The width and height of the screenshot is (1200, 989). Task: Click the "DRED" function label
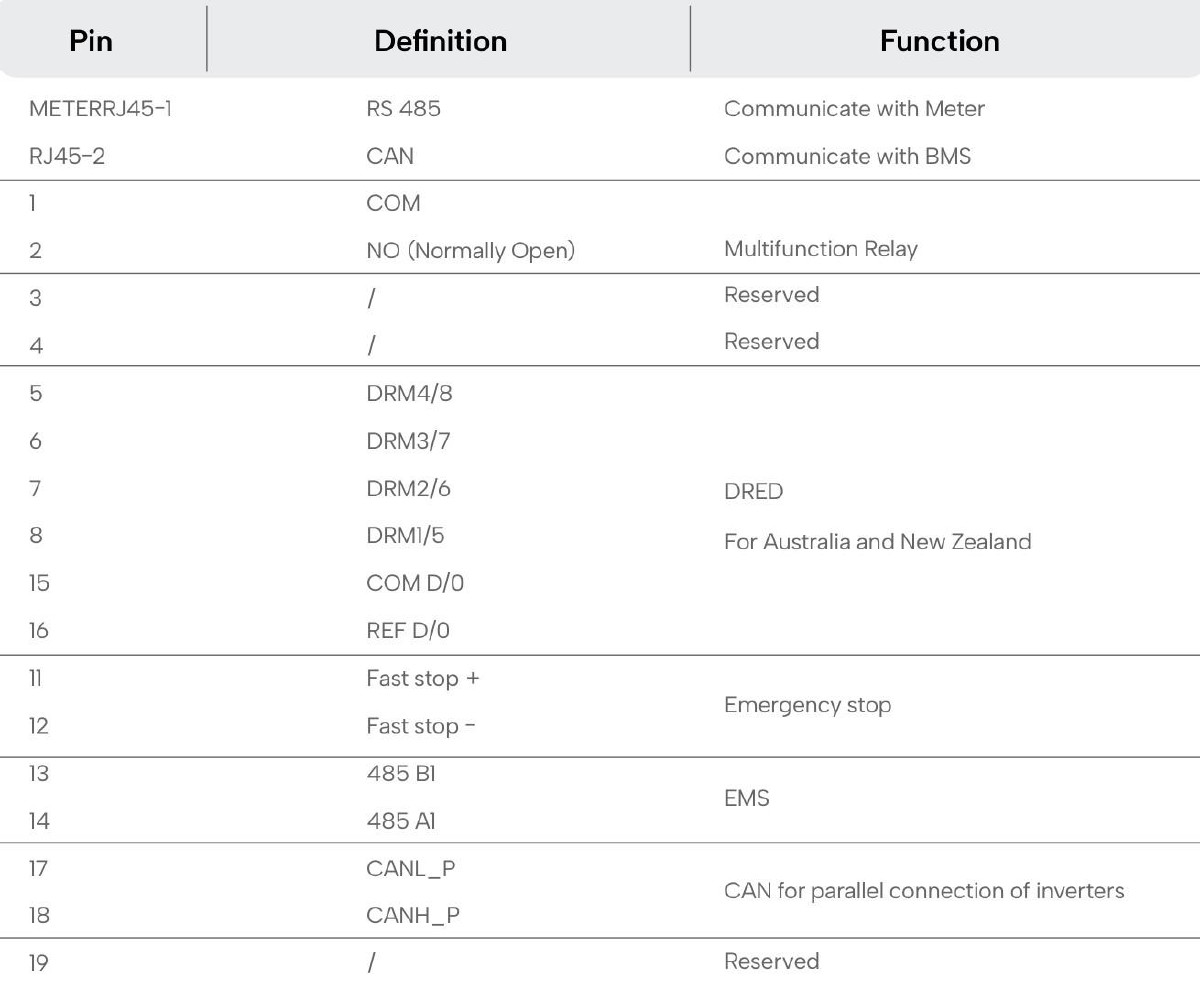tap(753, 492)
